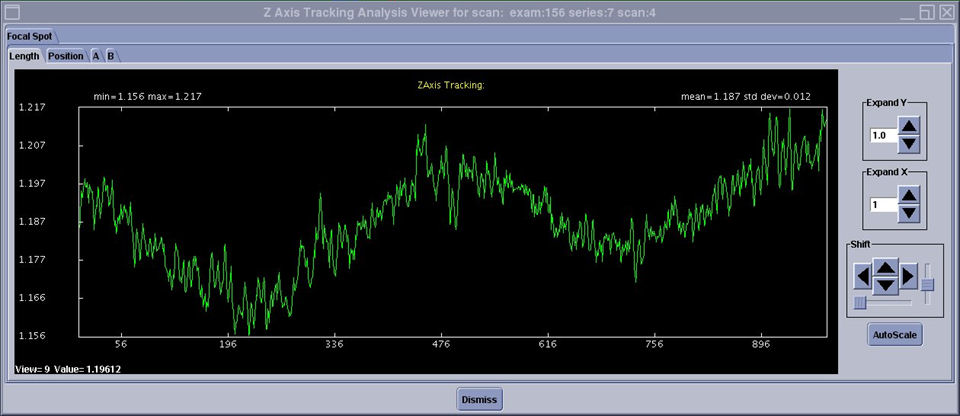Shift the graph down with down arrow

885,285
